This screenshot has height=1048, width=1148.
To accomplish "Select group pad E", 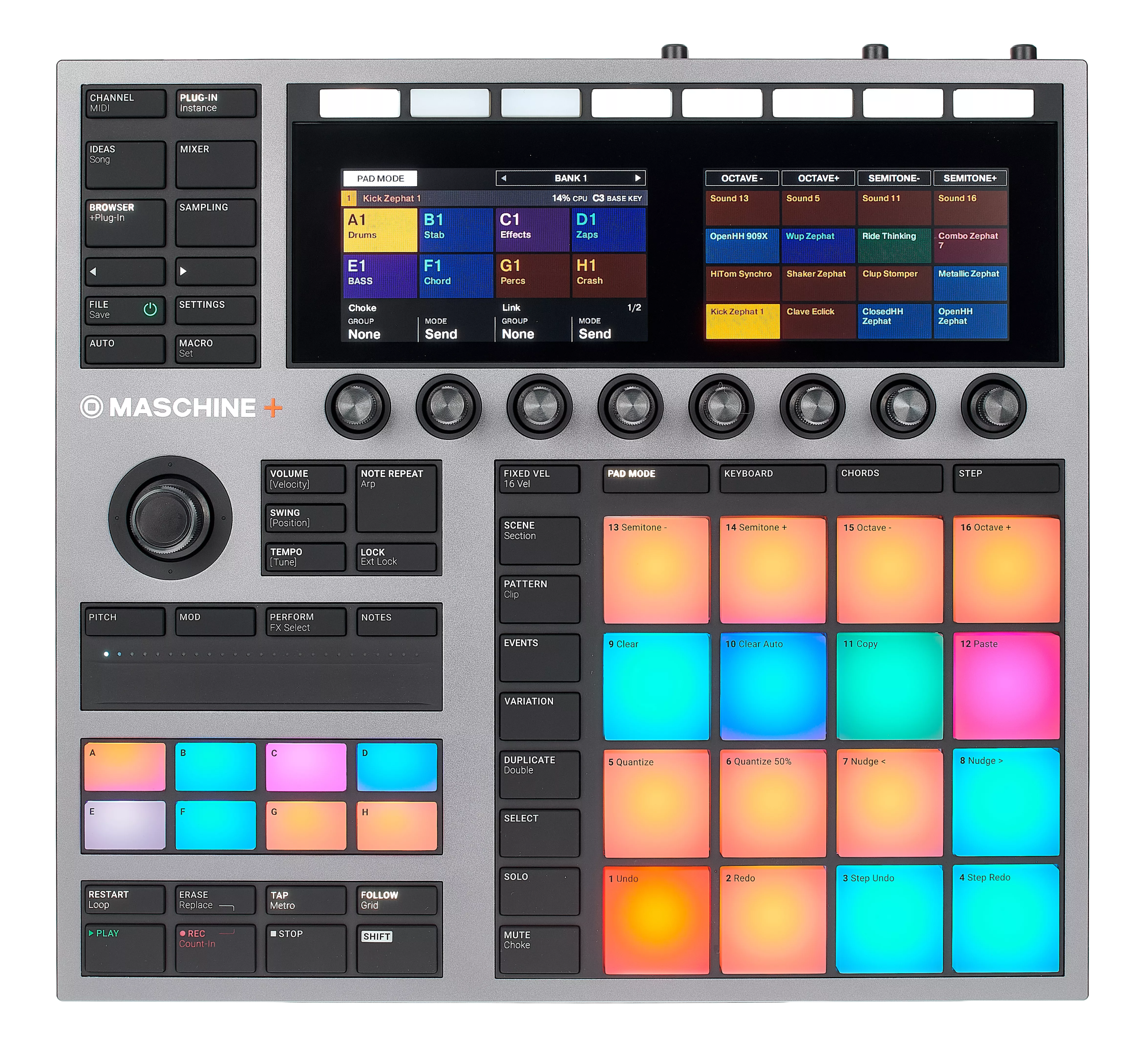I will (x=125, y=825).
